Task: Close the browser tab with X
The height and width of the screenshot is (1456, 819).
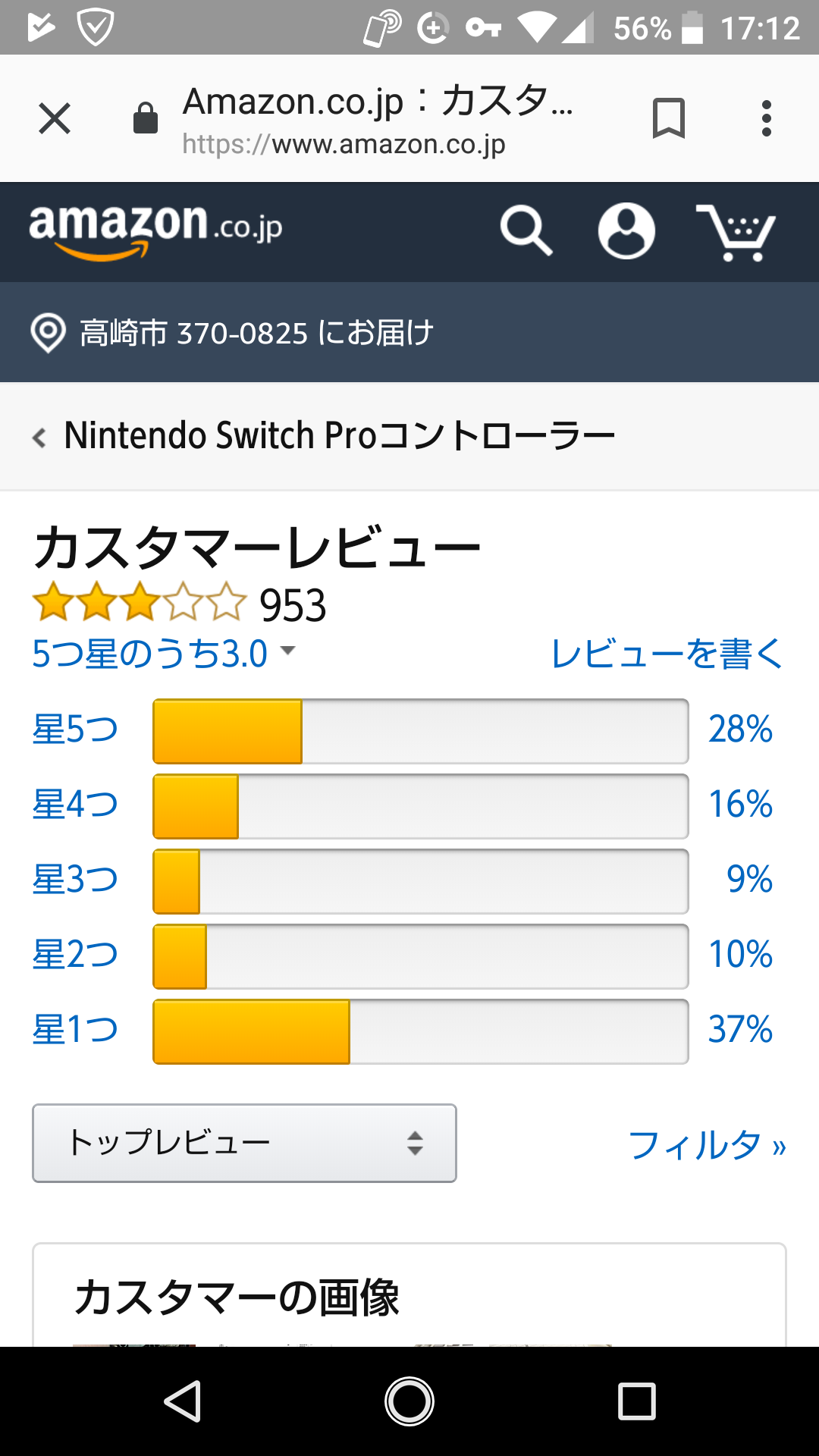Action: click(55, 119)
